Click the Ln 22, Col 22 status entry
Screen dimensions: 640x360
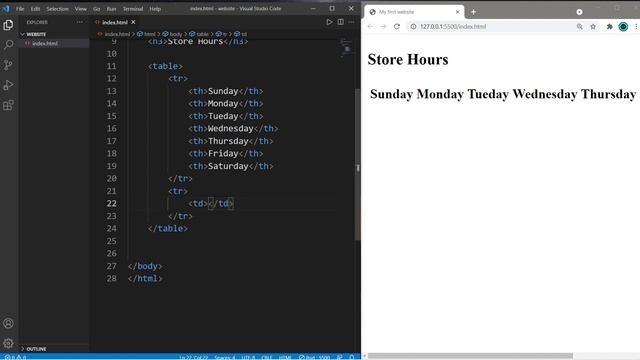(x=193, y=358)
